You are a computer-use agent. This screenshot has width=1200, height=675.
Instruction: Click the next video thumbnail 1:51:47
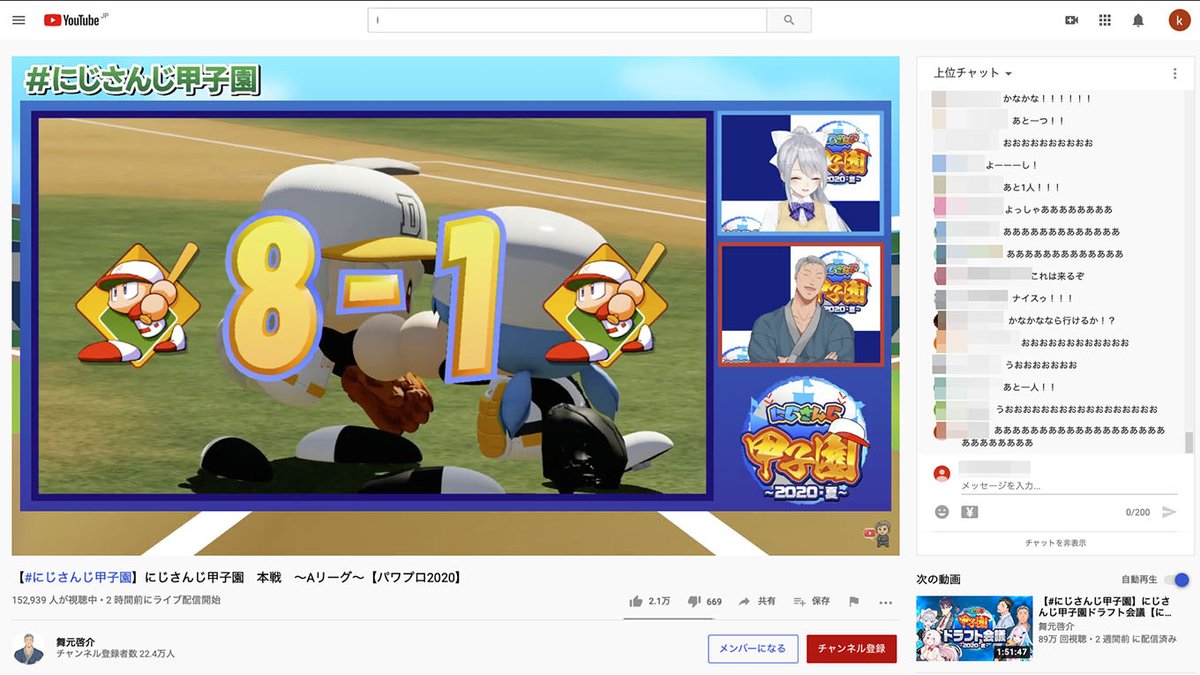974,628
